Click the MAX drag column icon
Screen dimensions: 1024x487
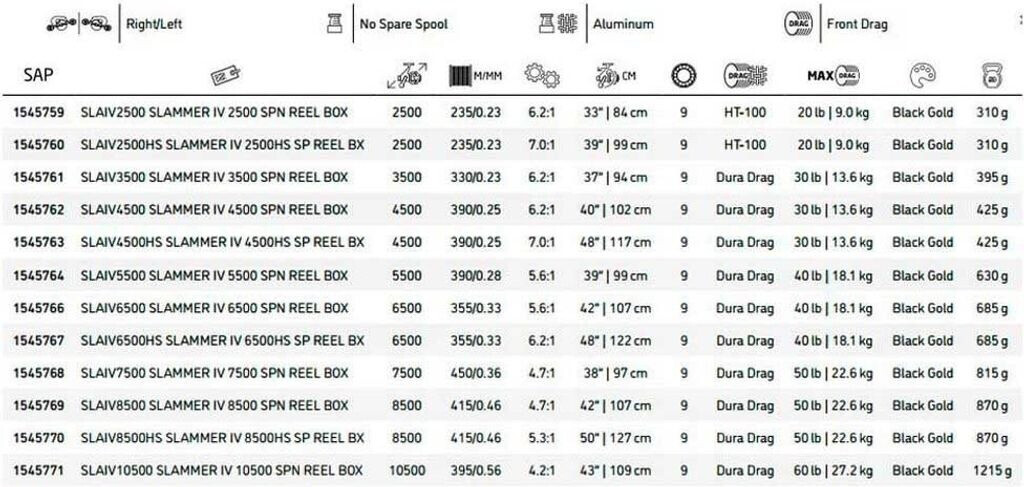pos(833,76)
